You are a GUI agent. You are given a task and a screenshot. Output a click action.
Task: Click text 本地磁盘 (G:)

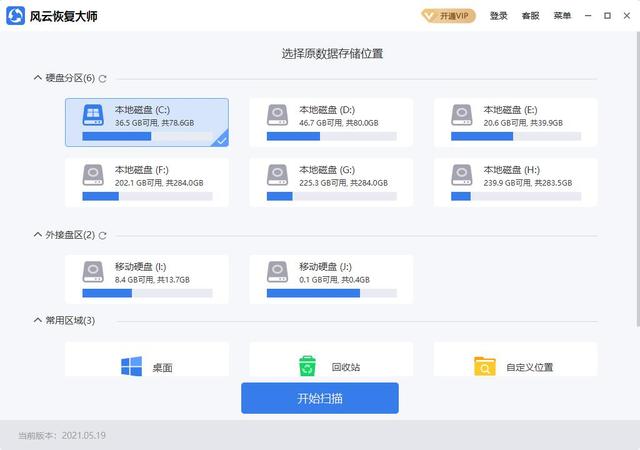[327, 170]
